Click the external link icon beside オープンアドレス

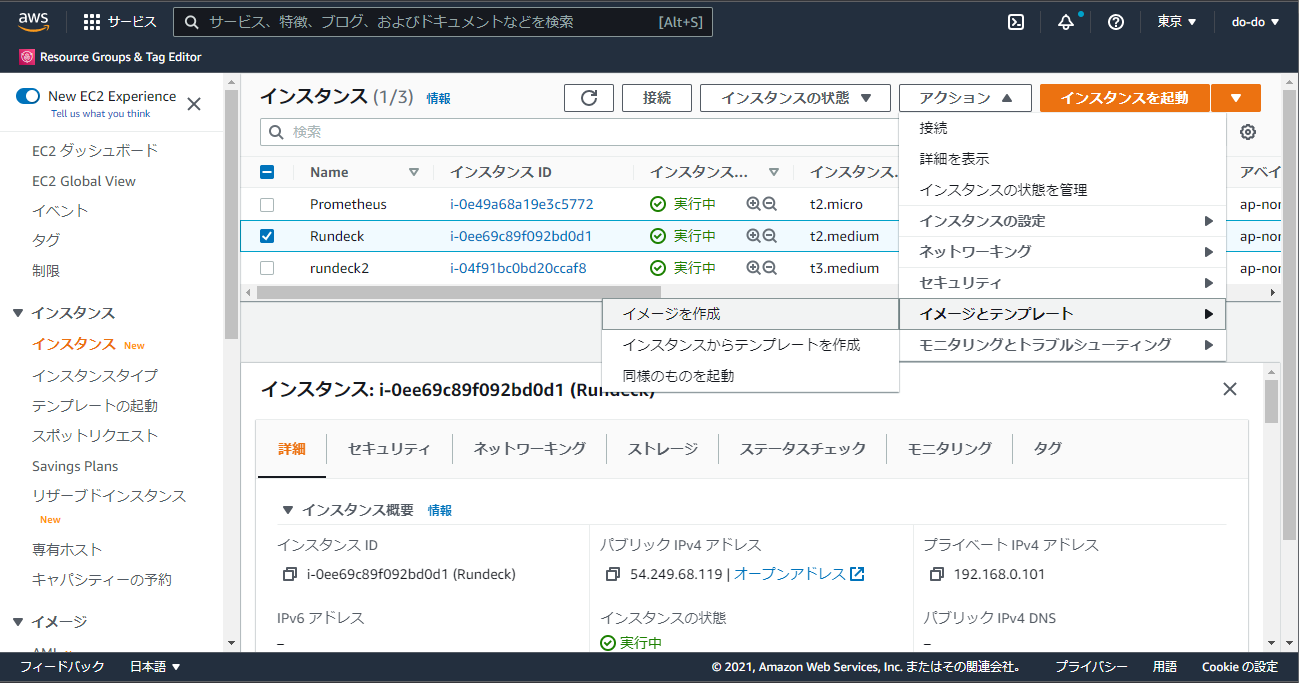click(x=857, y=574)
